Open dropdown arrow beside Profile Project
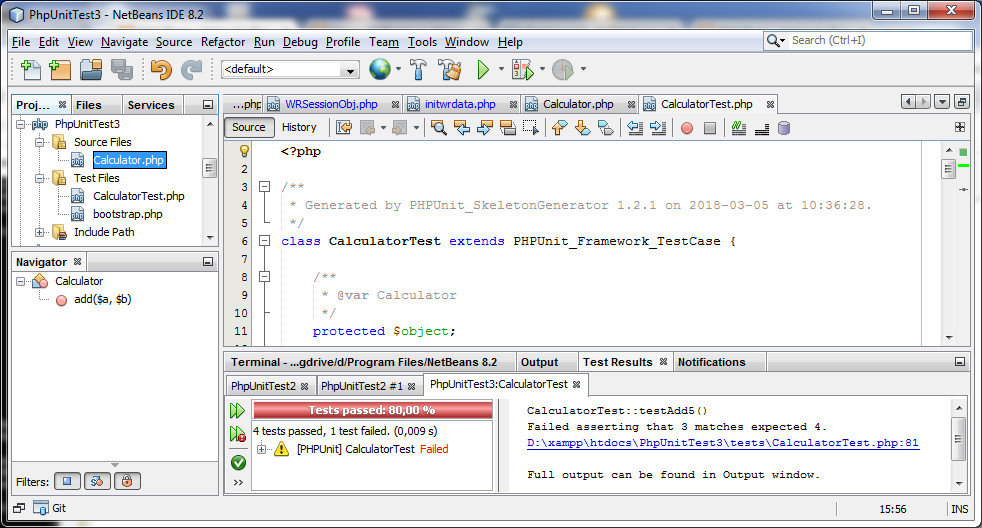Image resolution: width=982 pixels, height=528 pixels. click(x=583, y=69)
